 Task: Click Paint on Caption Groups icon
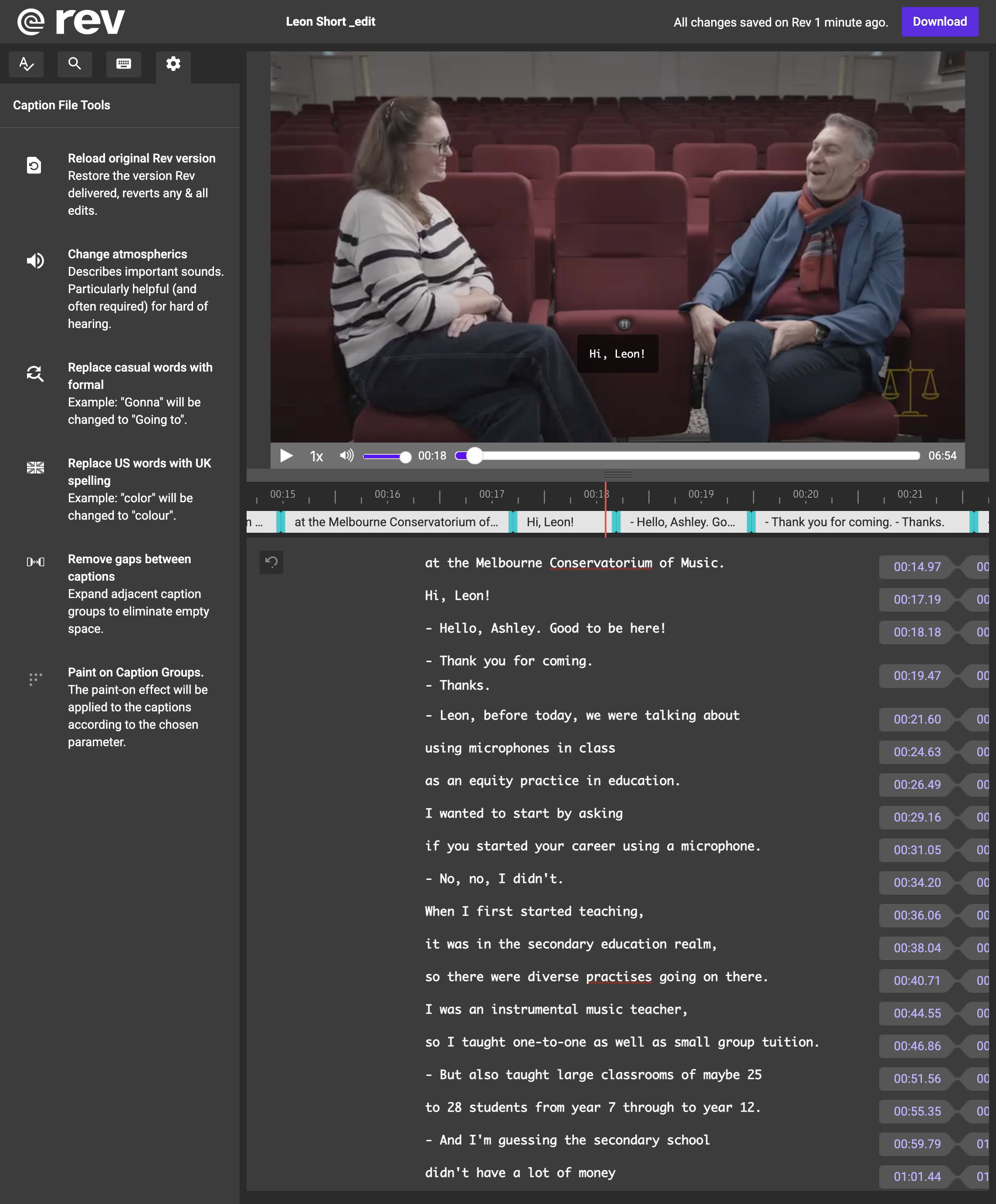point(35,679)
